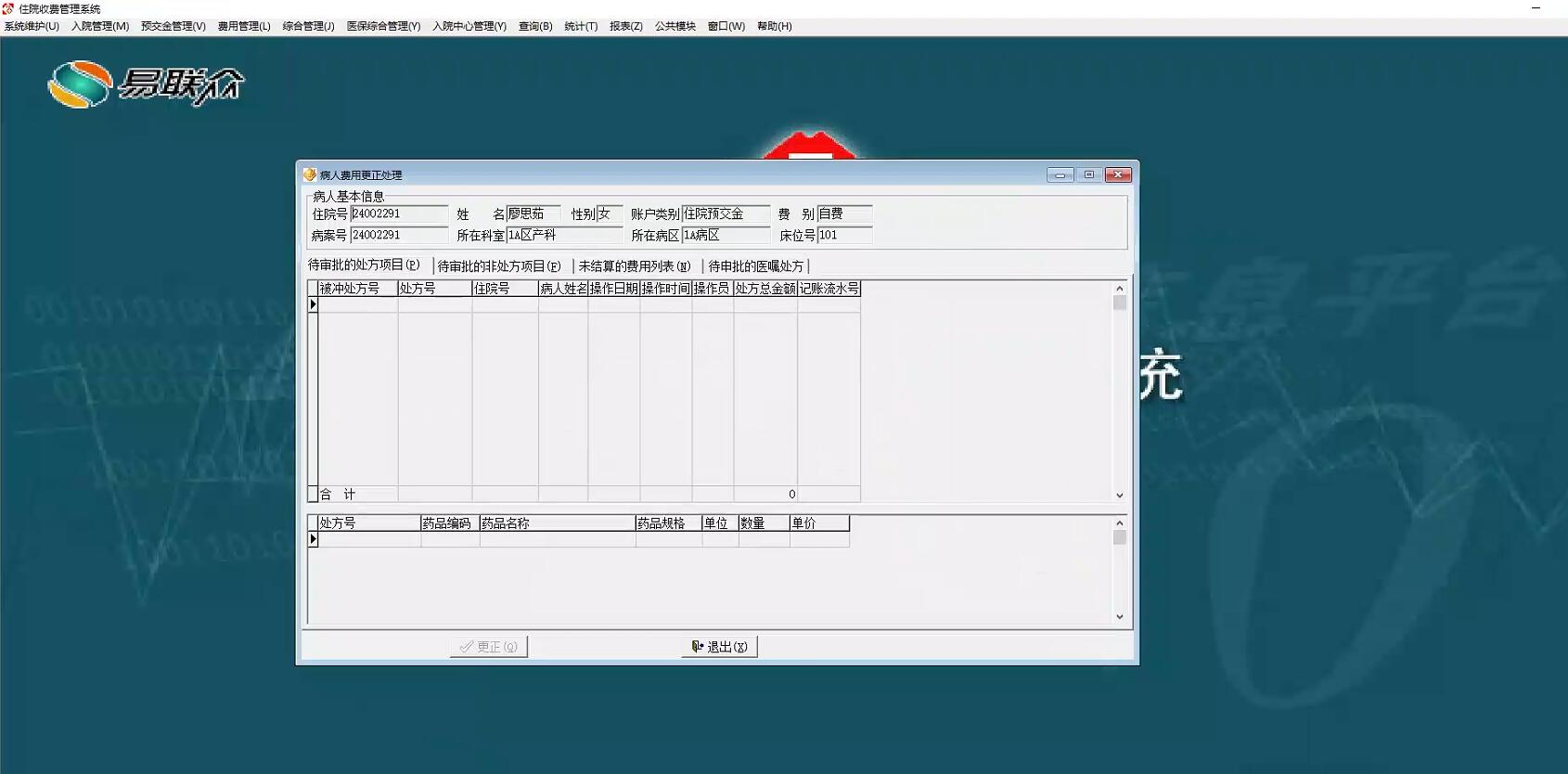Click the 处方总金额 column header
Screen dimensions: 1568x774
click(x=765, y=289)
